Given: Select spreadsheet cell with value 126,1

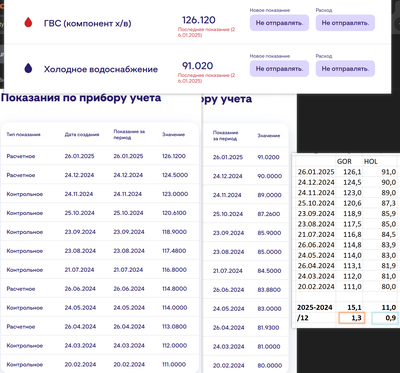Looking at the screenshot, I should click(353, 172).
